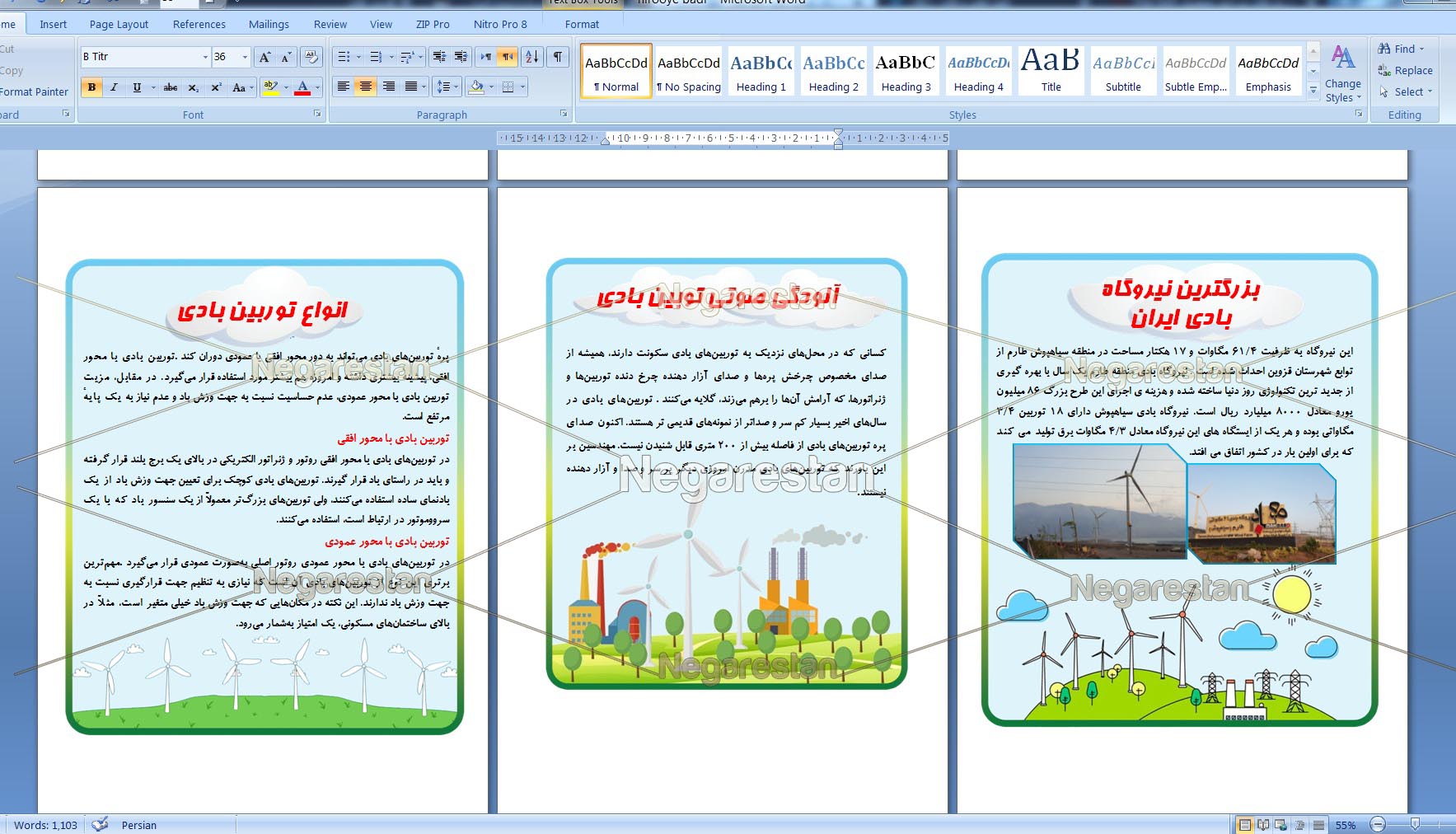1456x834 pixels.
Task: Click the Shrink Font icon
Action: [286, 57]
